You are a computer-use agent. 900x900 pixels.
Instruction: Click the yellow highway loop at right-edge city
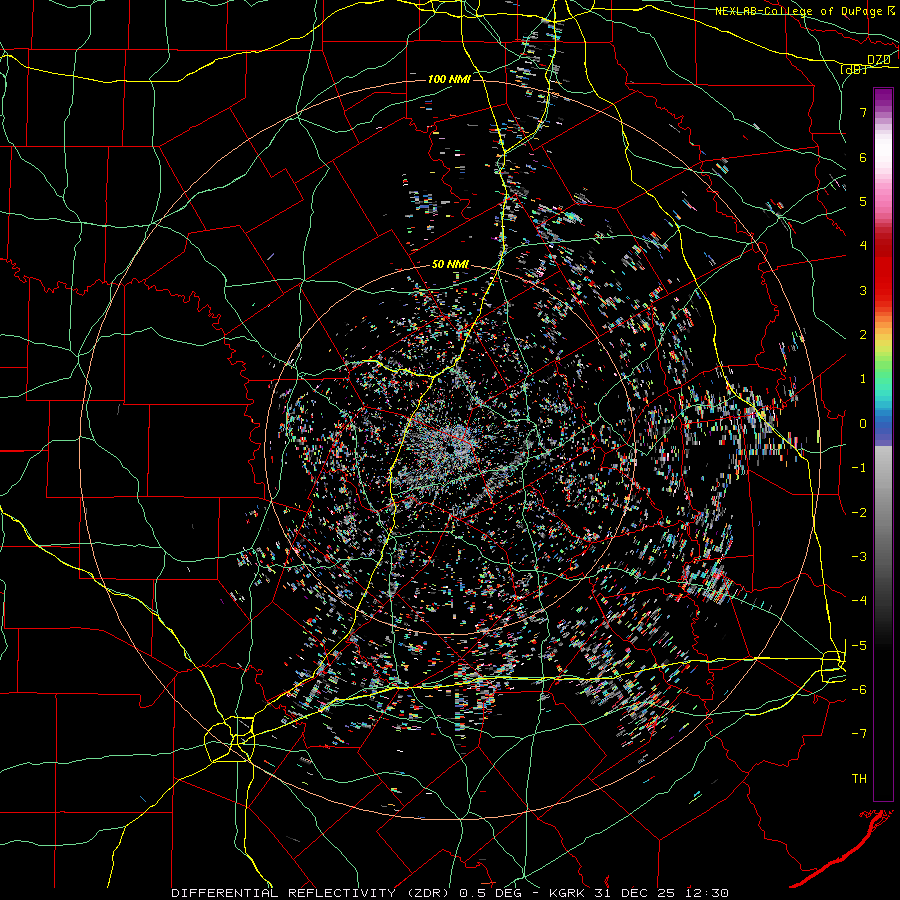(833, 666)
